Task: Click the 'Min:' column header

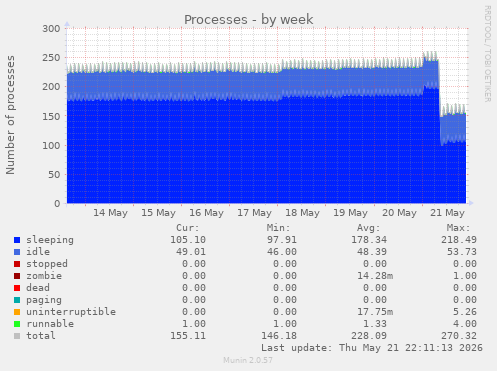Action: point(278,228)
